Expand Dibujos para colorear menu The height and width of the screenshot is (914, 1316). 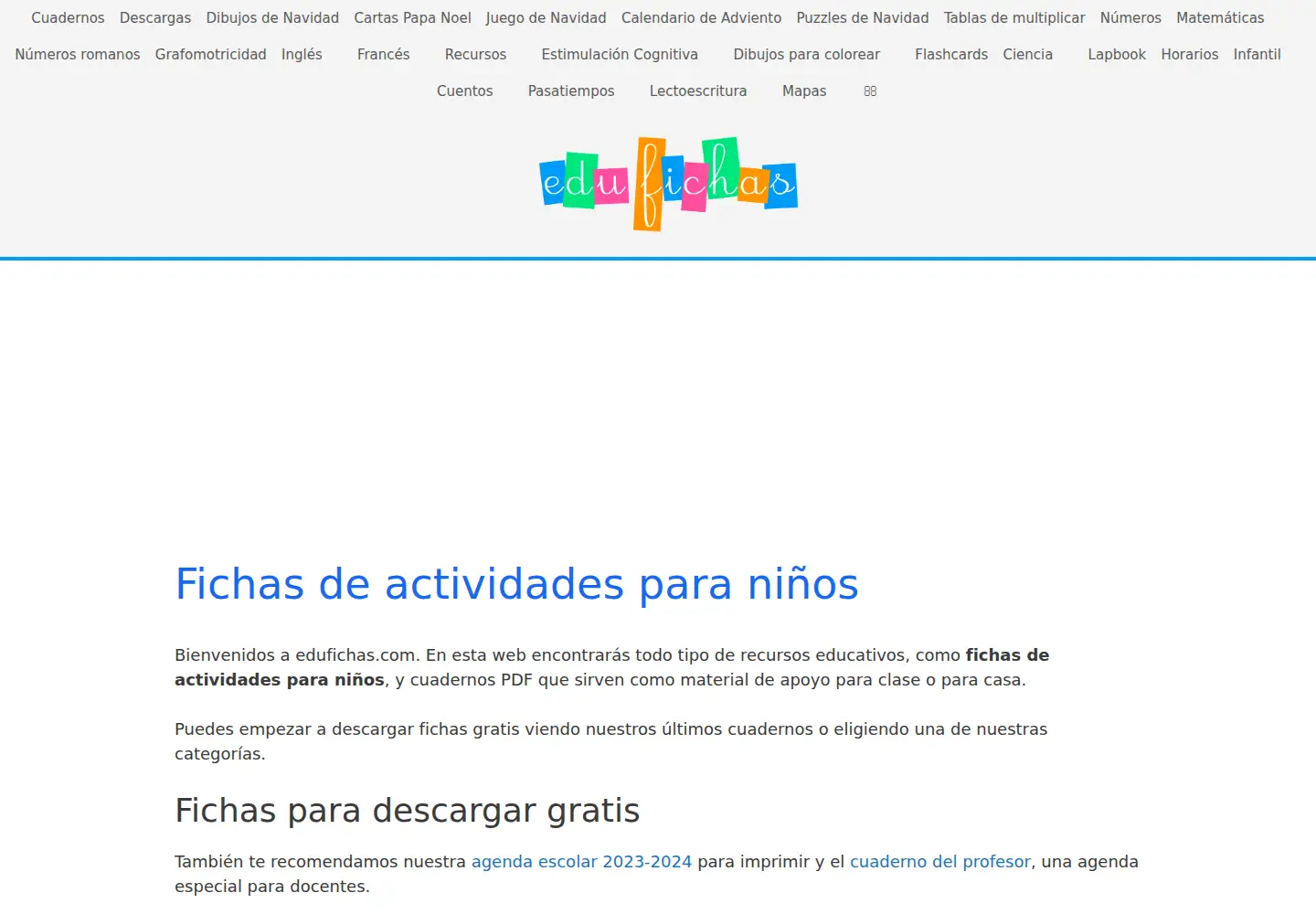point(807,55)
